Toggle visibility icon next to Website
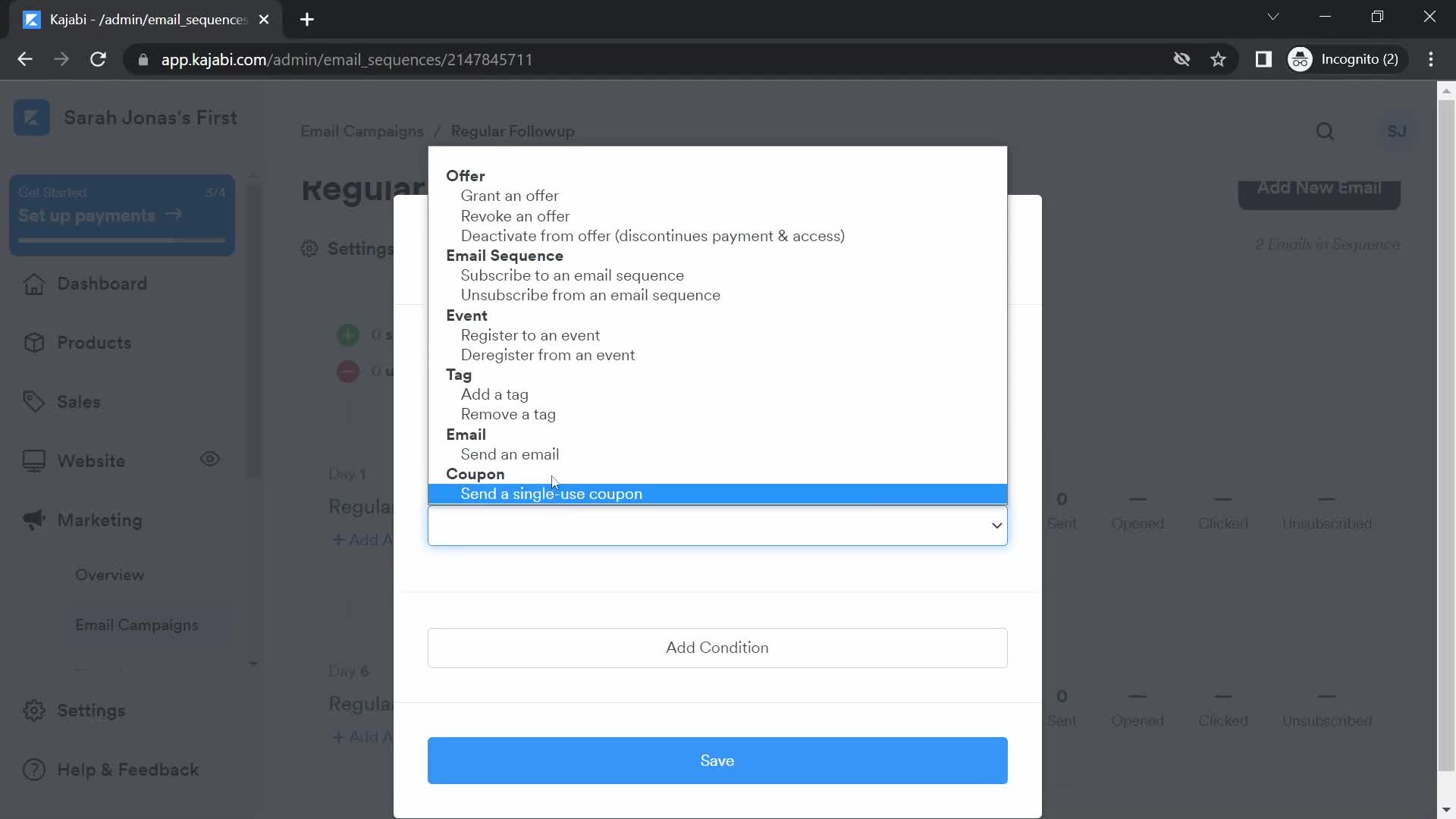 point(211,461)
